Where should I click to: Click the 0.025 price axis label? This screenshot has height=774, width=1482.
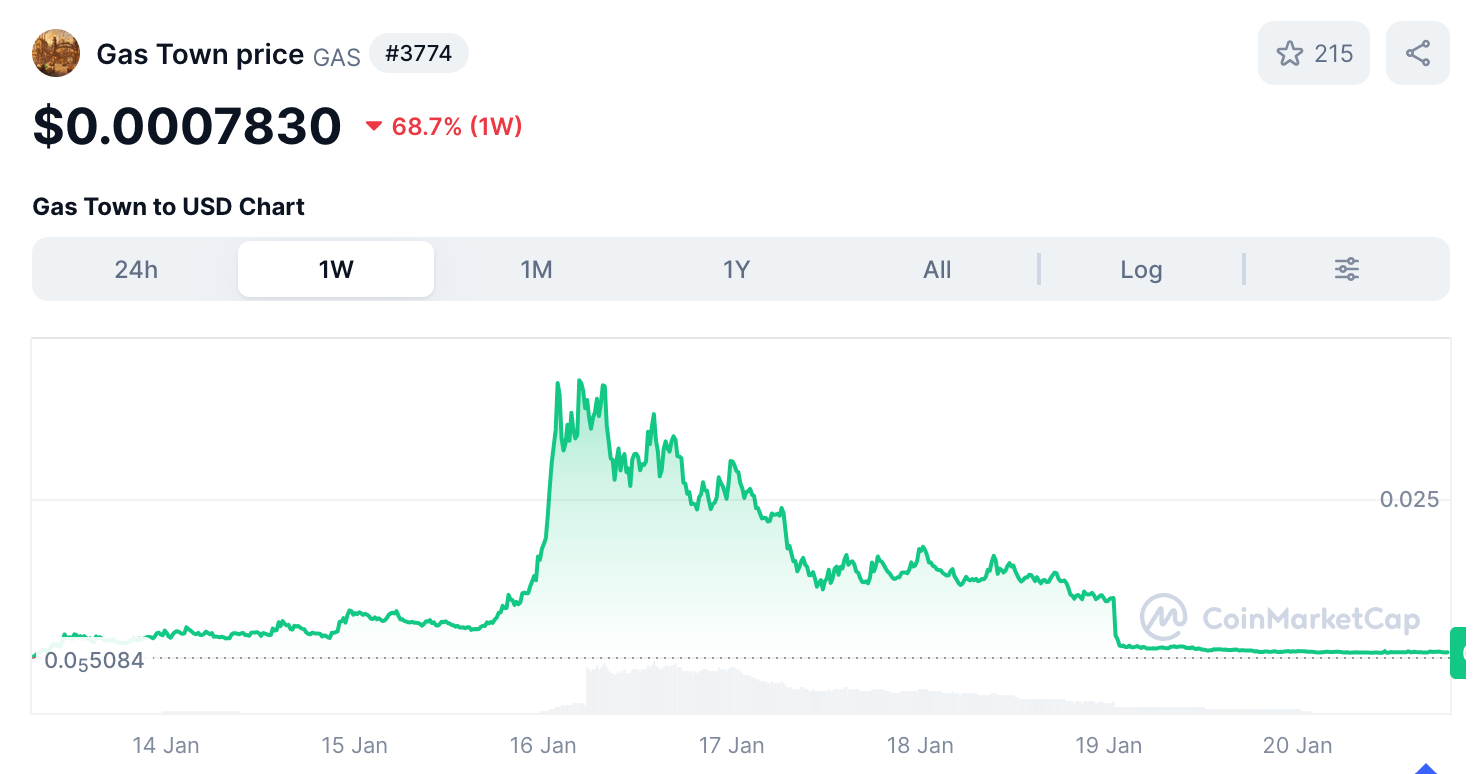coord(1409,499)
